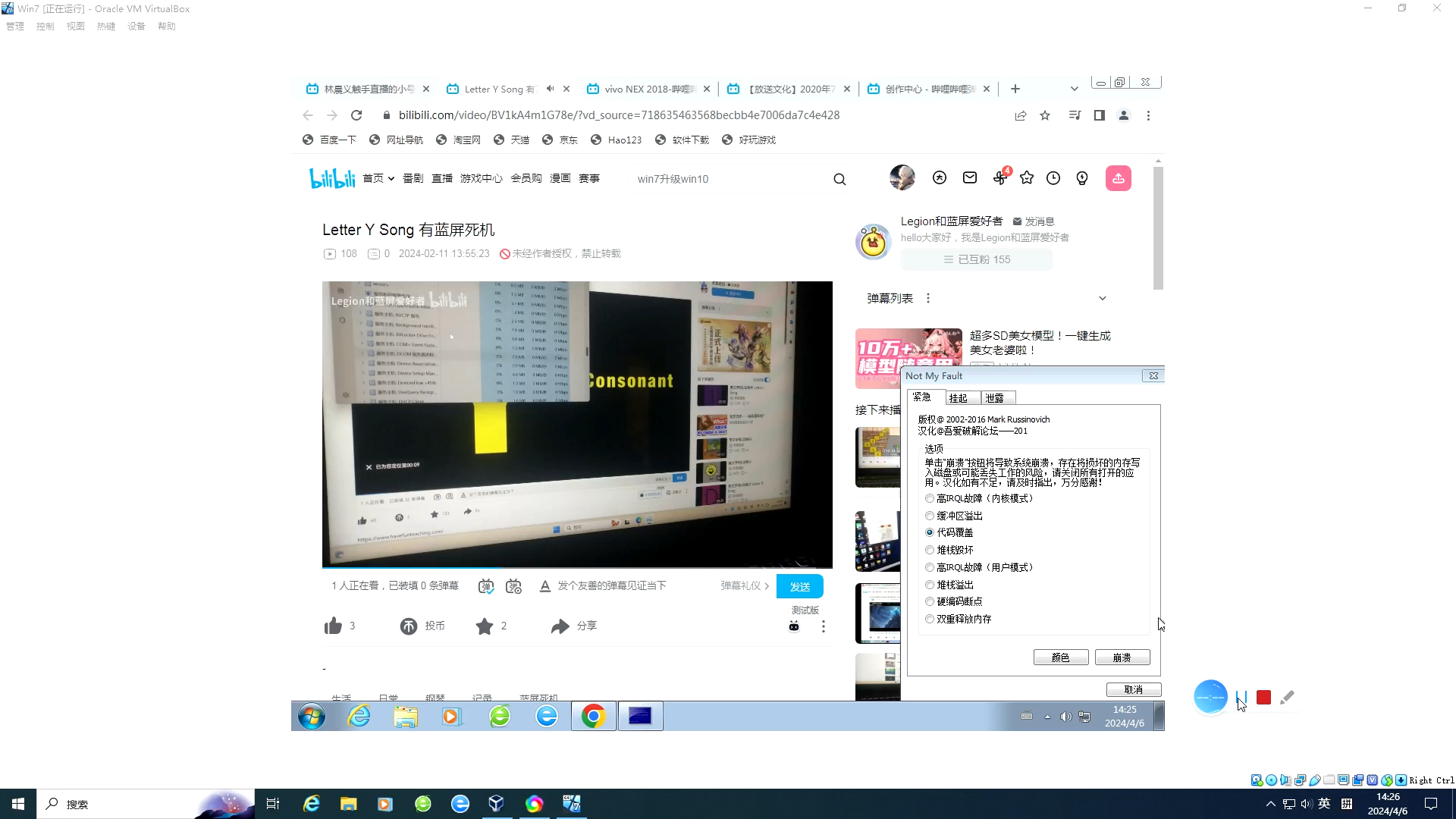Click the search magnifier icon

coord(839,179)
